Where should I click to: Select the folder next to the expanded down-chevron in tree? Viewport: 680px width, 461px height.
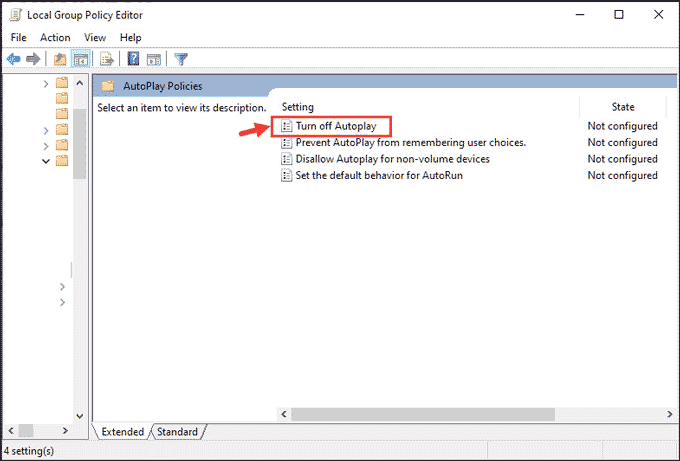click(x=62, y=161)
